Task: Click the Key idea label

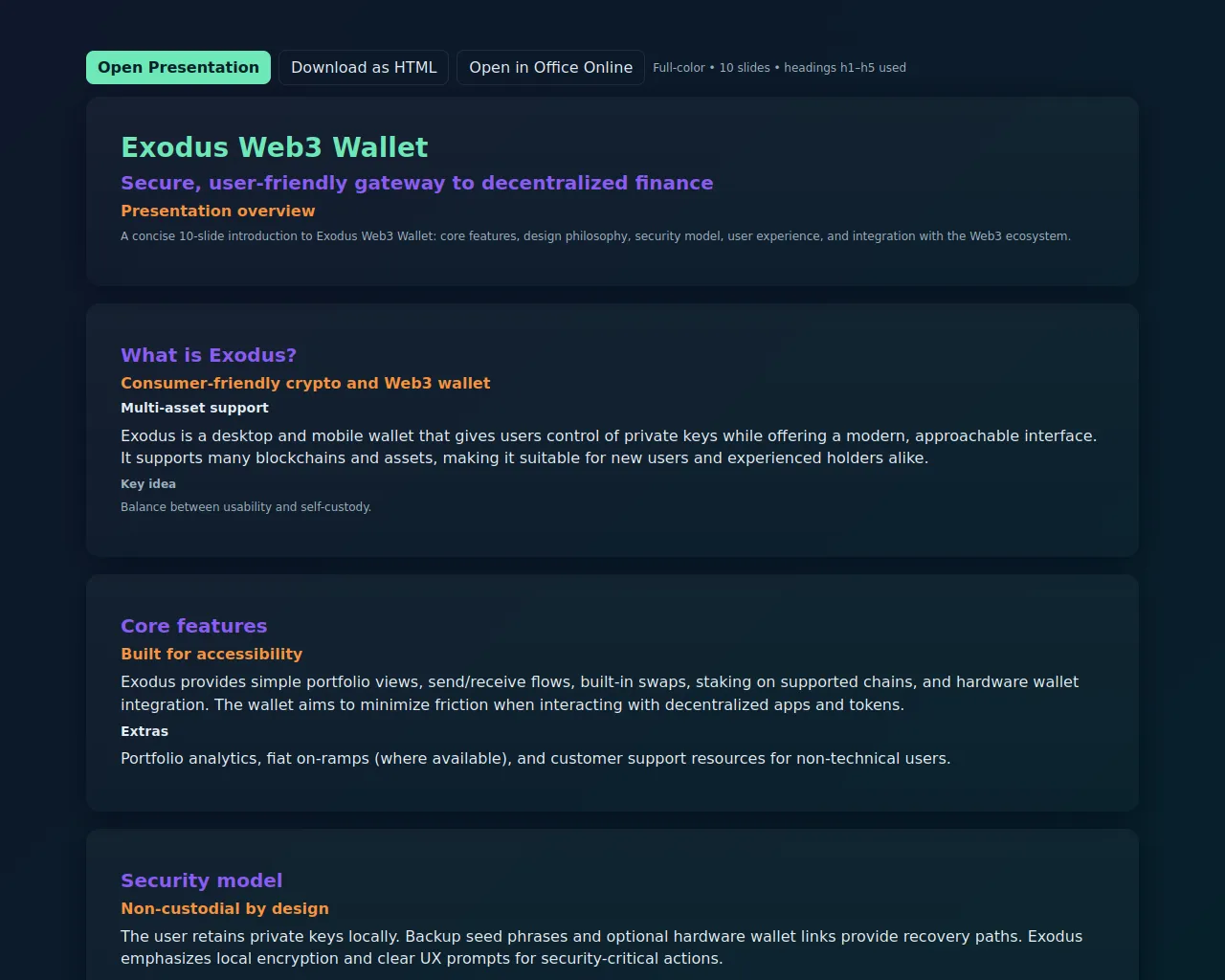Action: pos(148,484)
